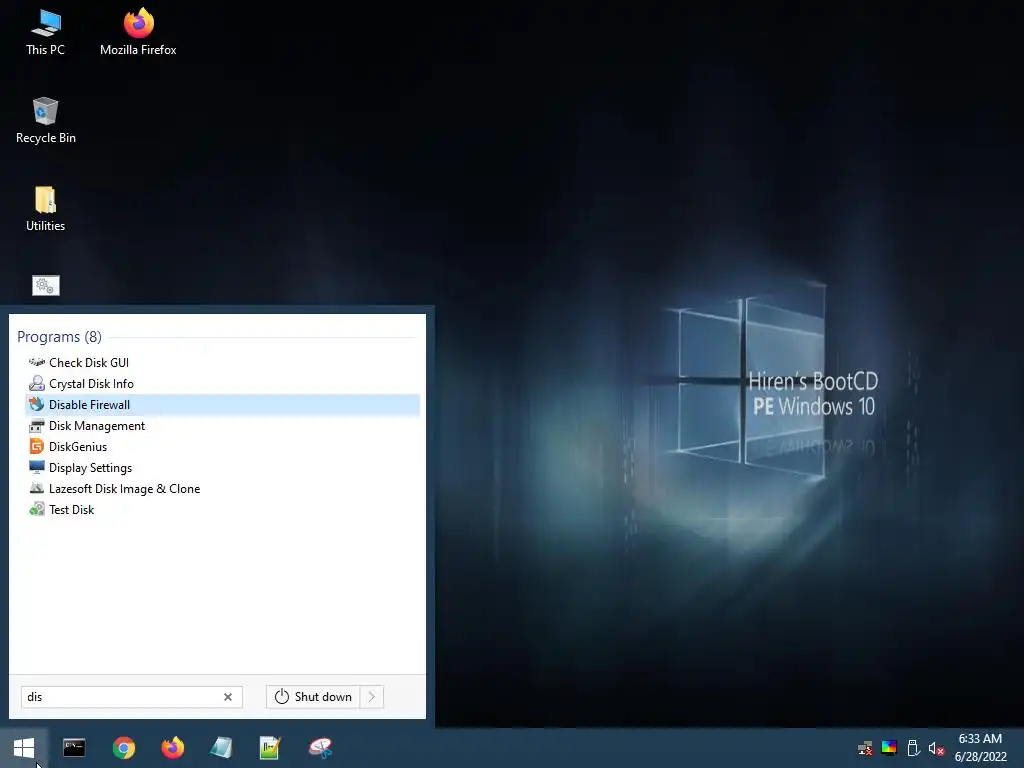Image resolution: width=1024 pixels, height=768 pixels.
Task: Select 'Disable Firewall' result
Action: [222, 404]
